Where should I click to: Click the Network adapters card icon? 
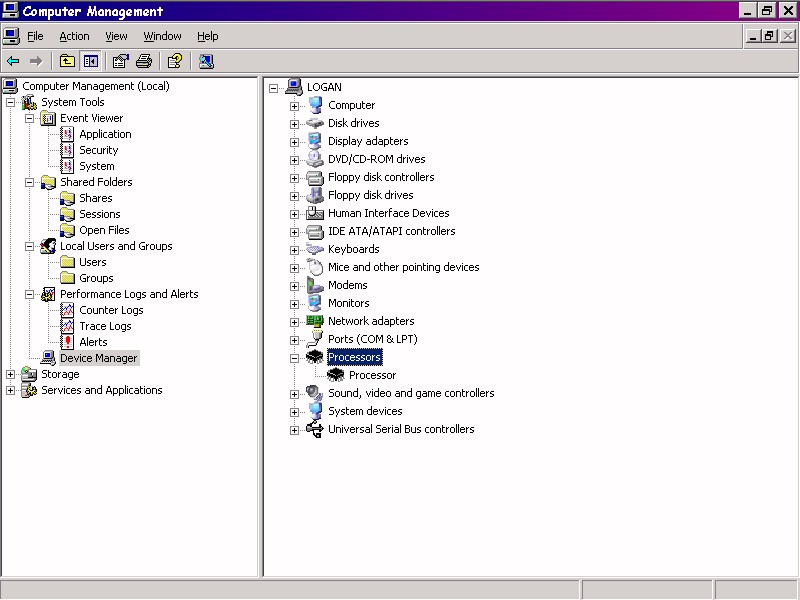[x=315, y=321]
